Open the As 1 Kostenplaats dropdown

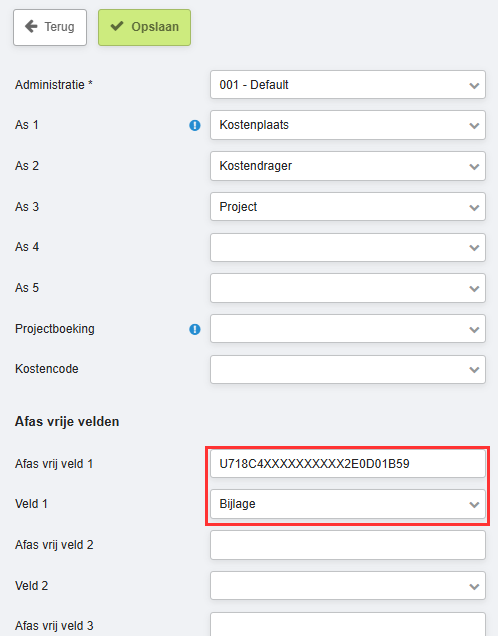348,125
